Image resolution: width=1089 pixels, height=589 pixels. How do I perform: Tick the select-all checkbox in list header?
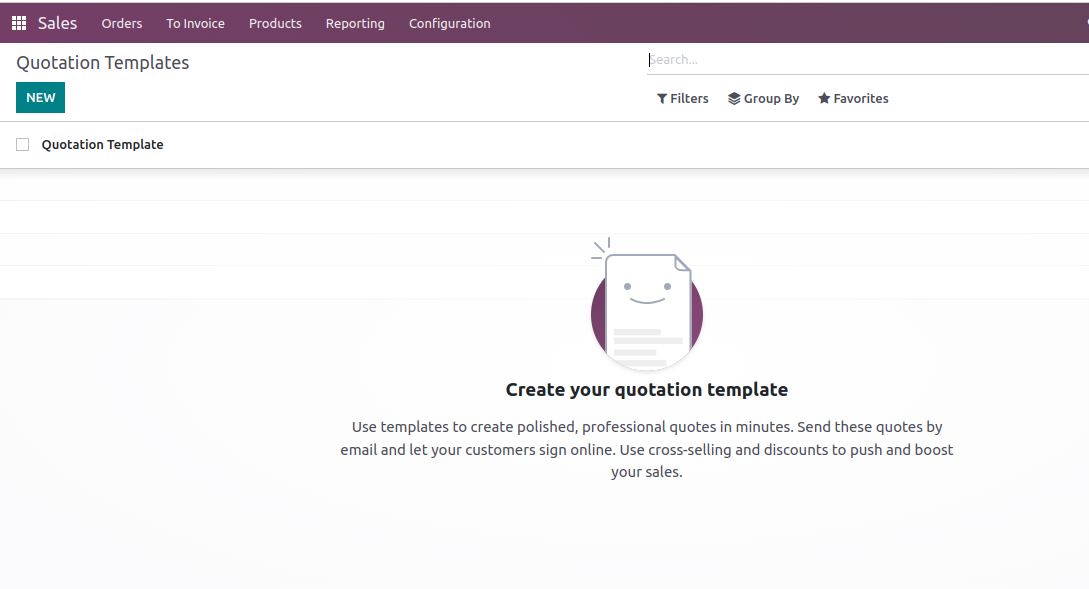pos(23,145)
